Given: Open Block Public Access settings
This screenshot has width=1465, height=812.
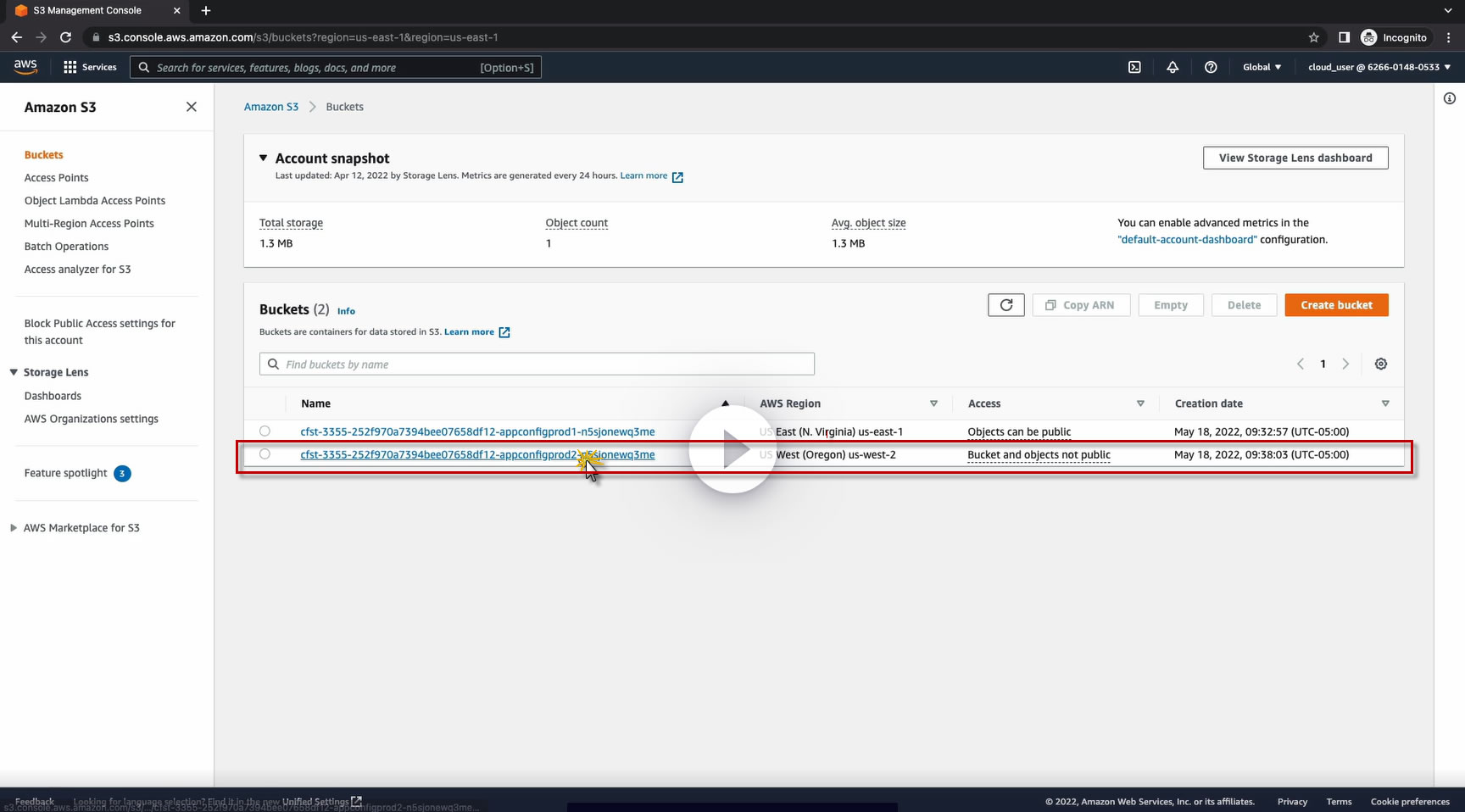Looking at the screenshot, I should 100,331.
